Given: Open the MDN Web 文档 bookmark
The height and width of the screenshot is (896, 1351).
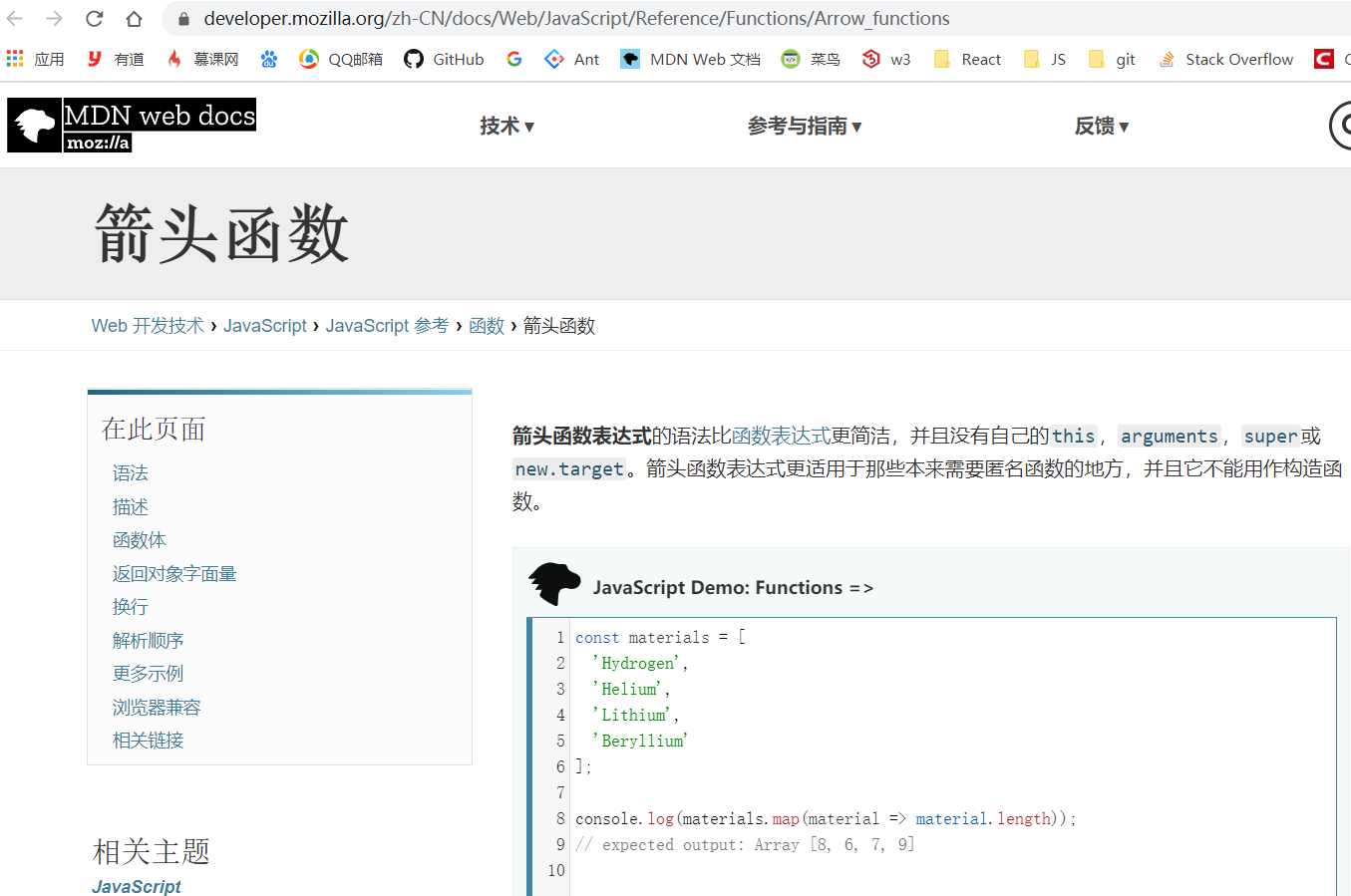Looking at the screenshot, I should (691, 59).
